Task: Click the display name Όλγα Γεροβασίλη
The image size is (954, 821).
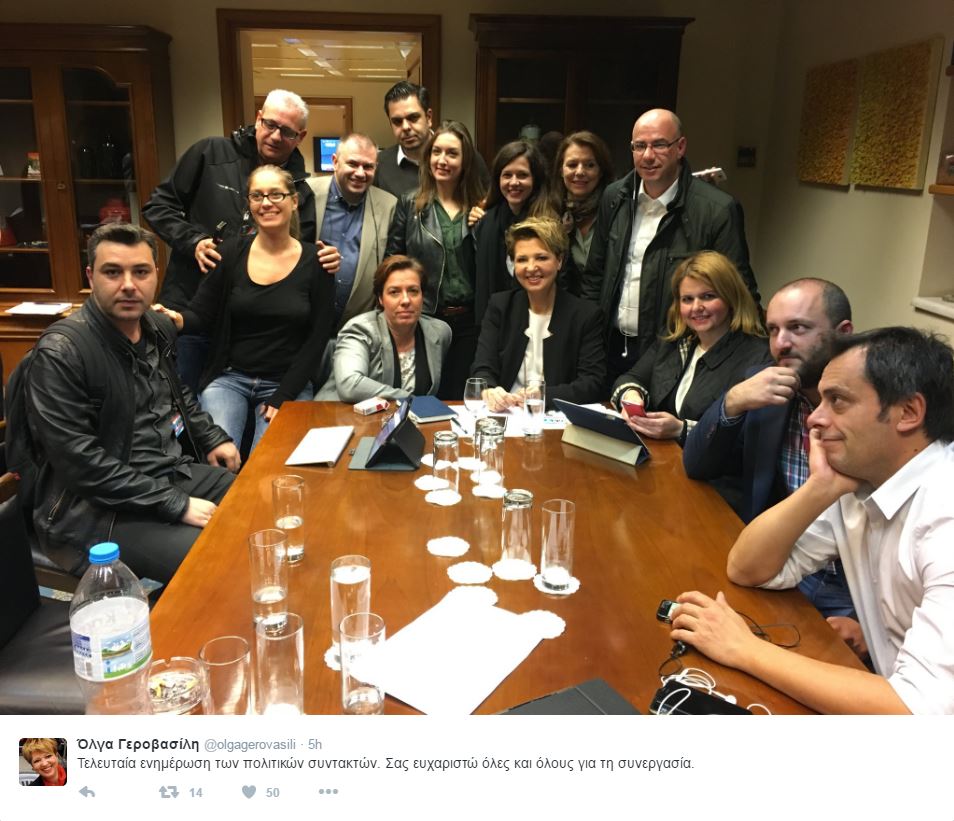Action: (138, 744)
